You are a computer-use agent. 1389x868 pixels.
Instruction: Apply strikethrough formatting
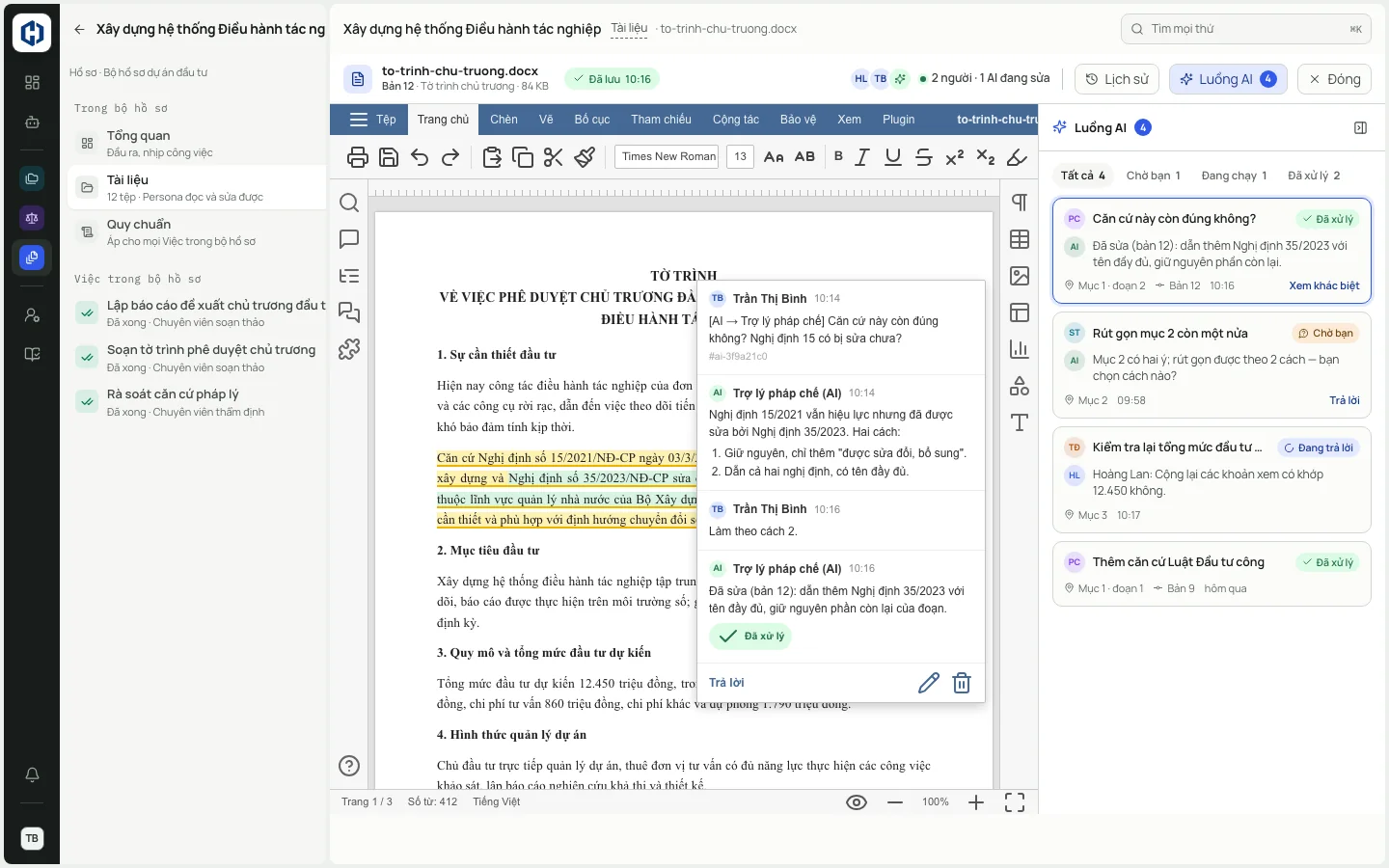click(x=924, y=157)
